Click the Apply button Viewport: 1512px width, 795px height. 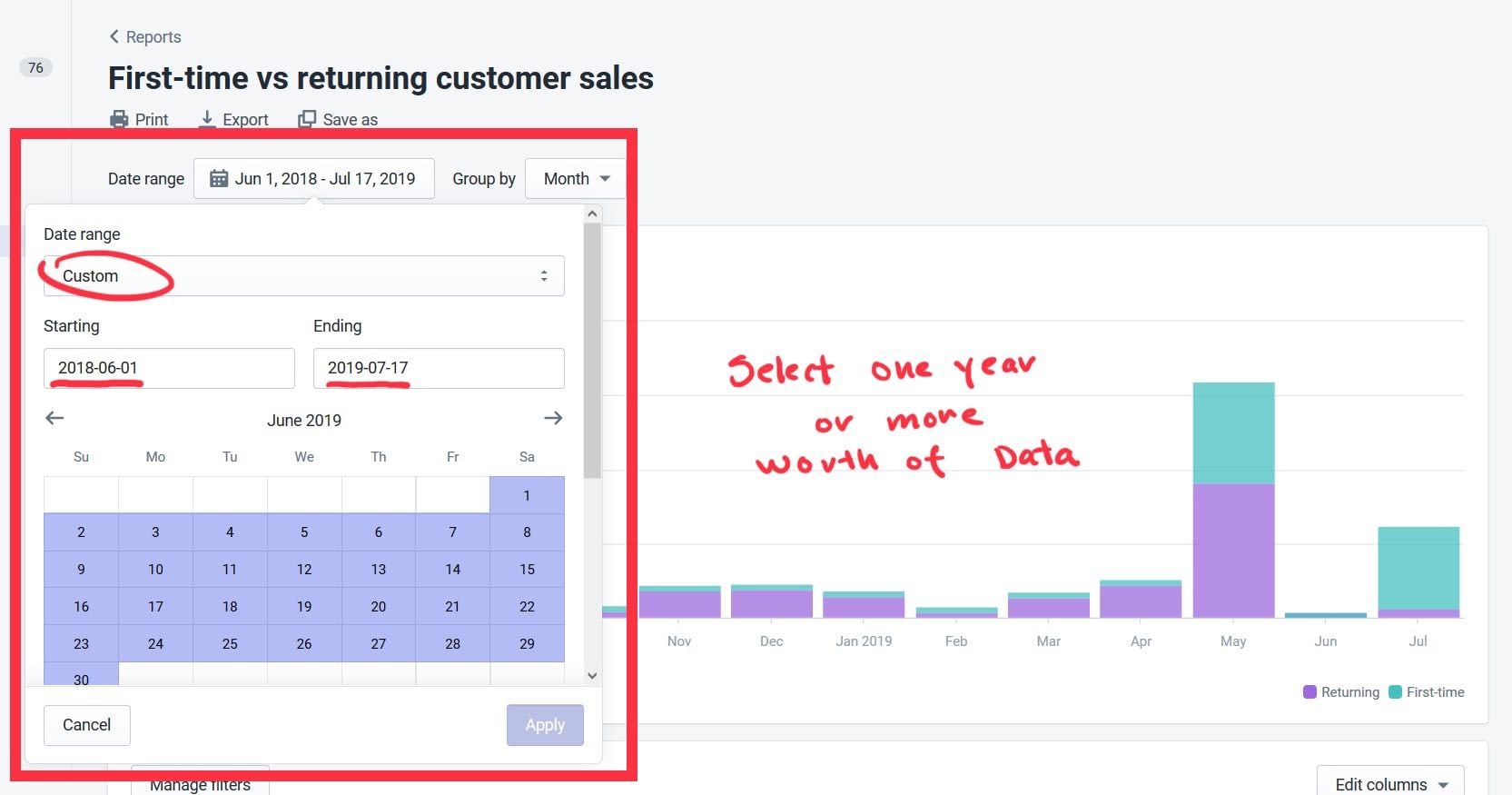[x=545, y=725]
